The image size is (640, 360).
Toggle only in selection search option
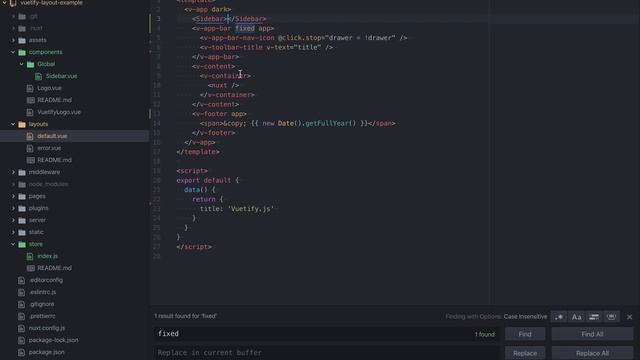tap(594, 317)
